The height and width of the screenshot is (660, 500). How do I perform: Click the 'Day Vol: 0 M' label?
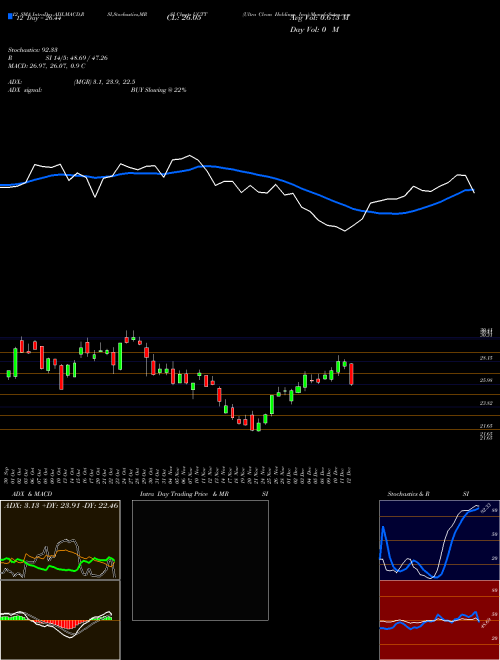coord(314,30)
